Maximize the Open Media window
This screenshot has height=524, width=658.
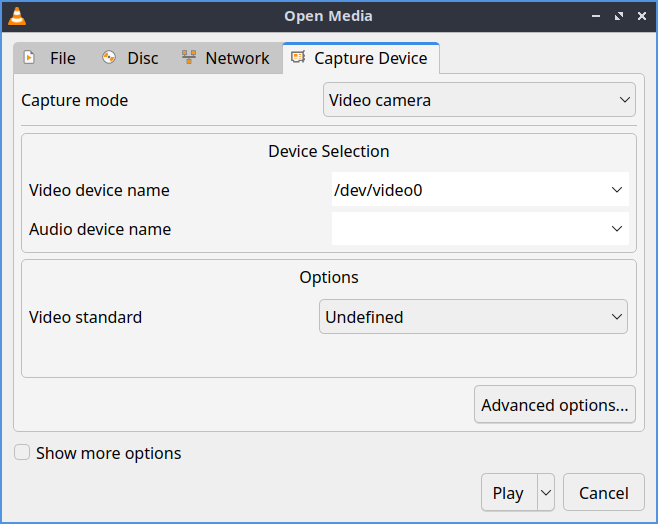618,16
